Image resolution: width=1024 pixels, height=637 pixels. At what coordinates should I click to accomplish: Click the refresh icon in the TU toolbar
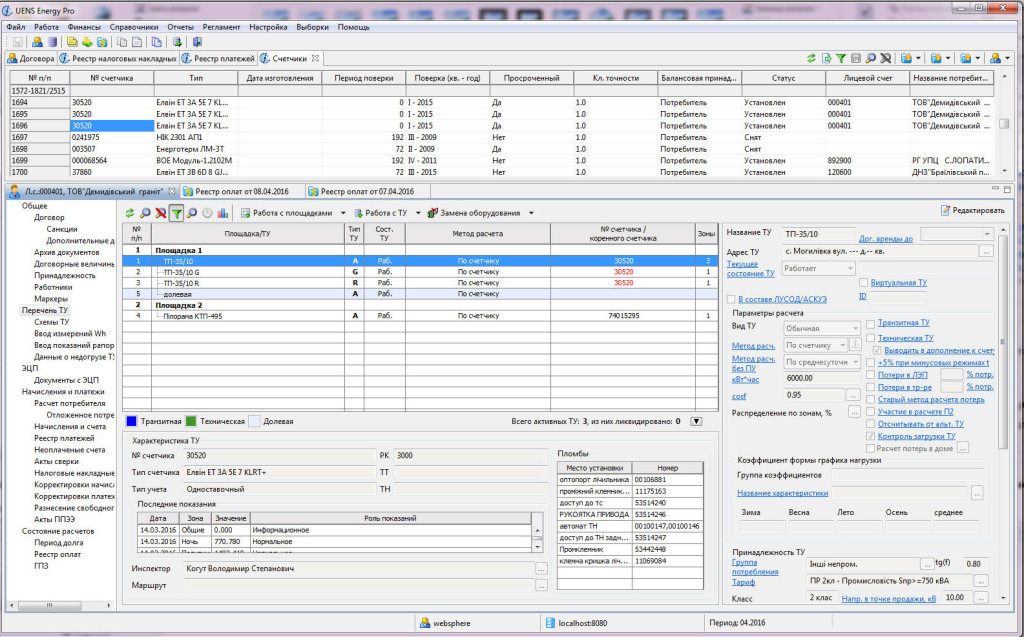pyautogui.click(x=130, y=213)
